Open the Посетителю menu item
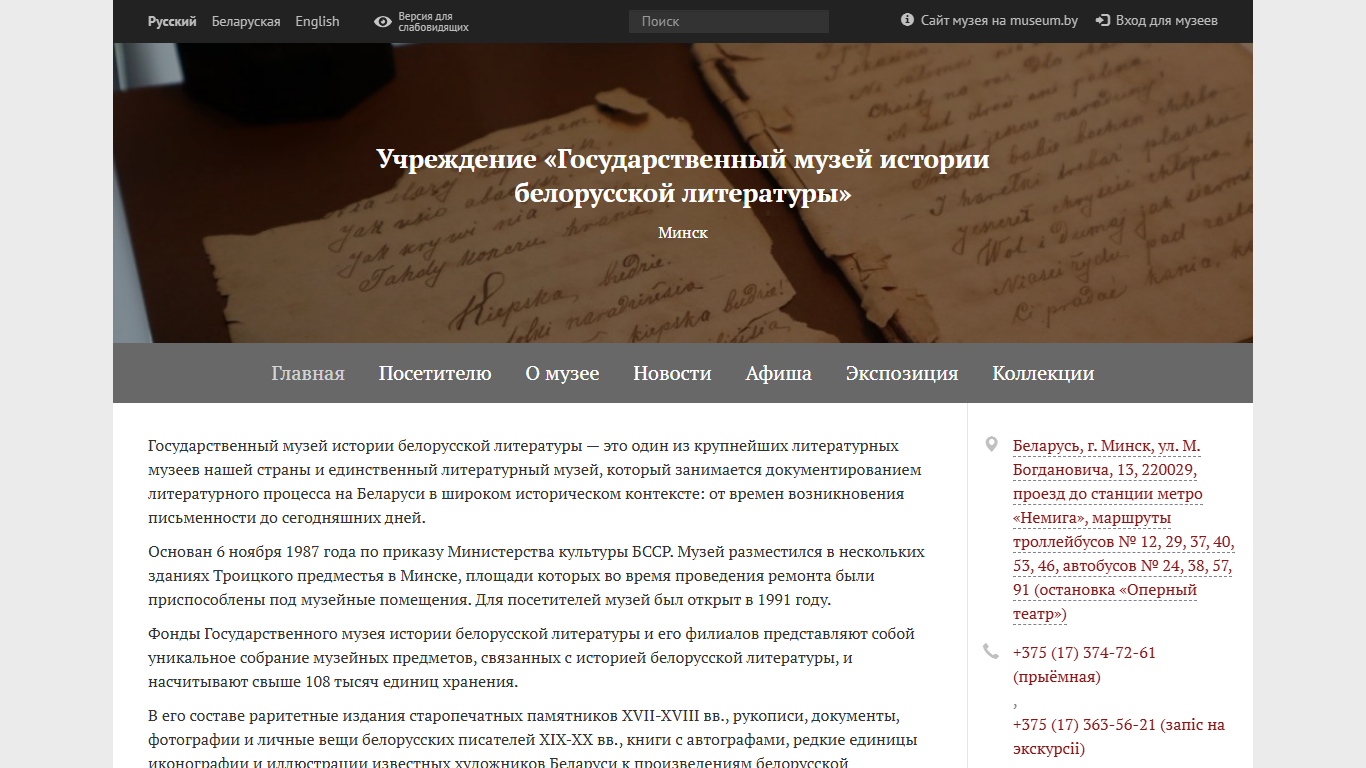This screenshot has width=1366, height=768. coord(435,373)
